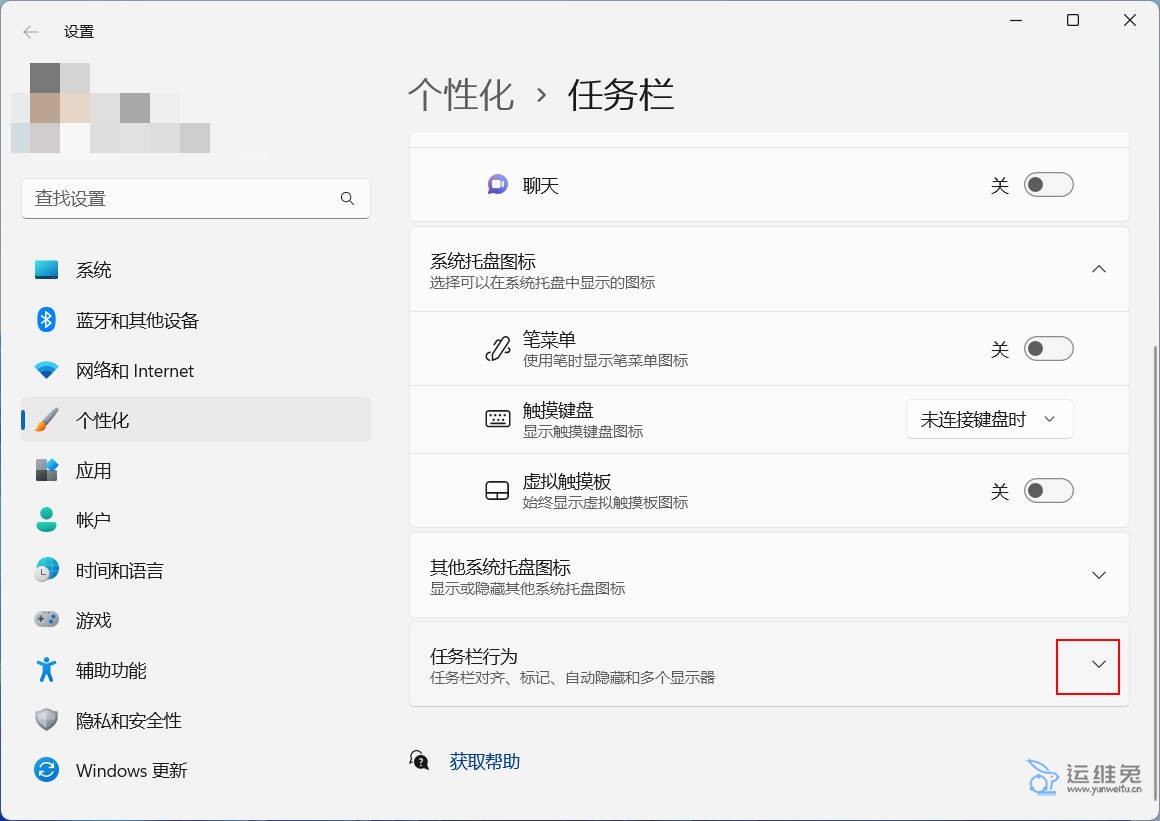Click the Network and Internet wifi icon
Image resolution: width=1160 pixels, height=821 pixels.
coord(46,370)
